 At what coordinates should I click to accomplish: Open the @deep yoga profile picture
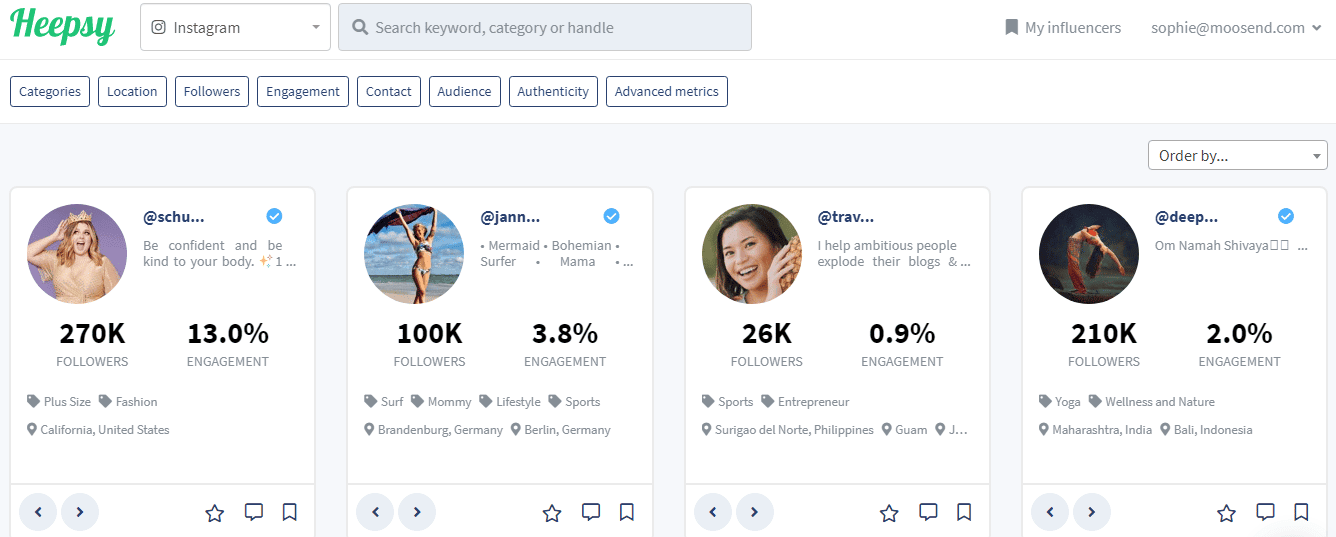[1089, 254]
